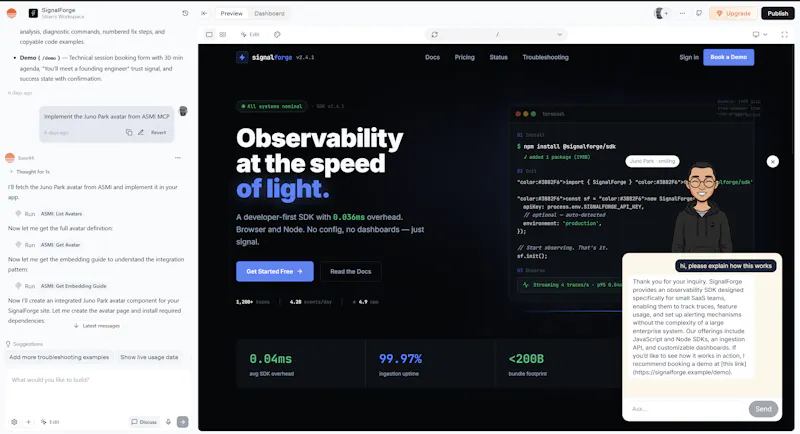
Task: Refresh the preview with the reload icon
Action: [434, 35]
